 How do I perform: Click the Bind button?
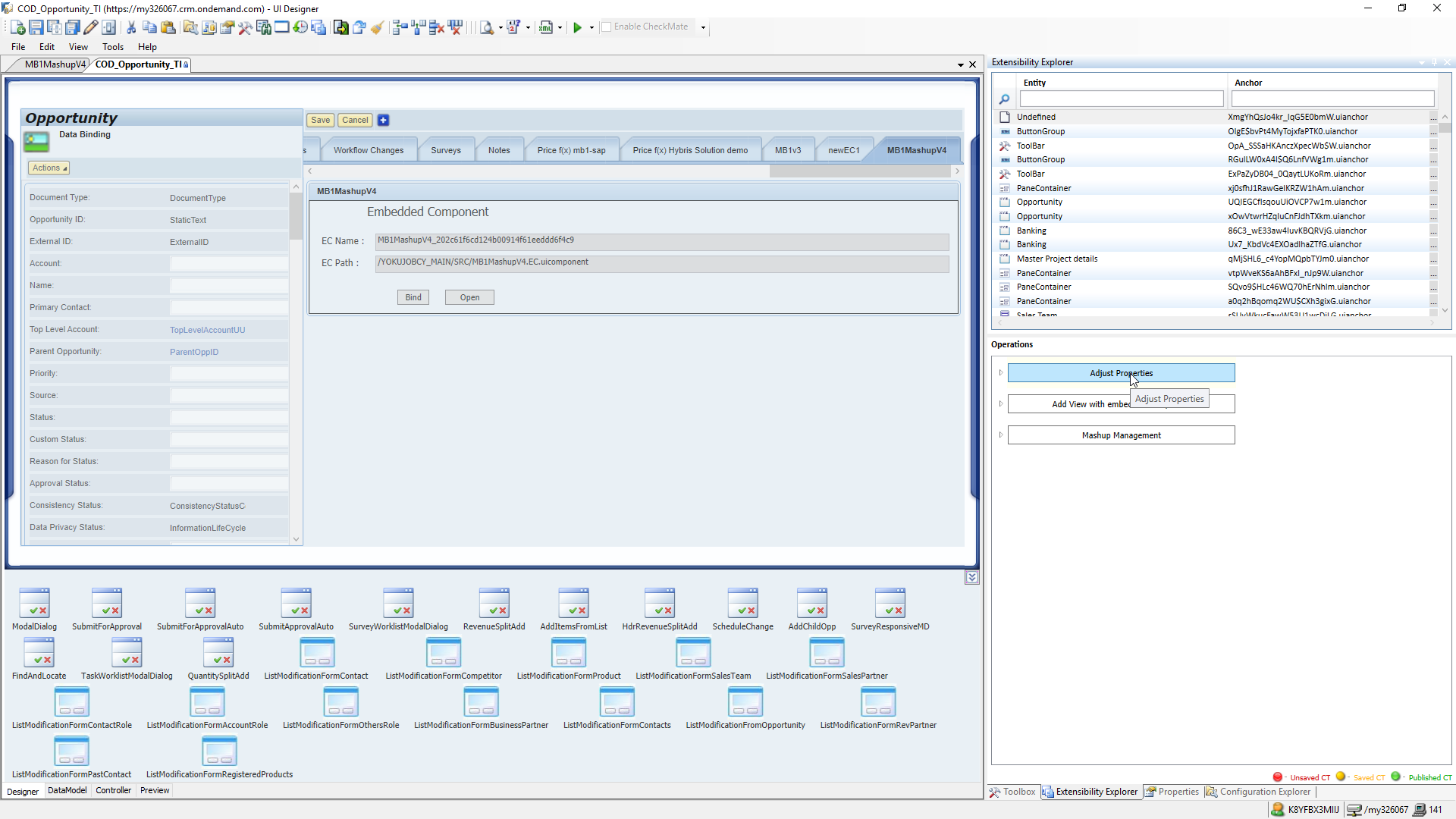(x=413, y=298)
